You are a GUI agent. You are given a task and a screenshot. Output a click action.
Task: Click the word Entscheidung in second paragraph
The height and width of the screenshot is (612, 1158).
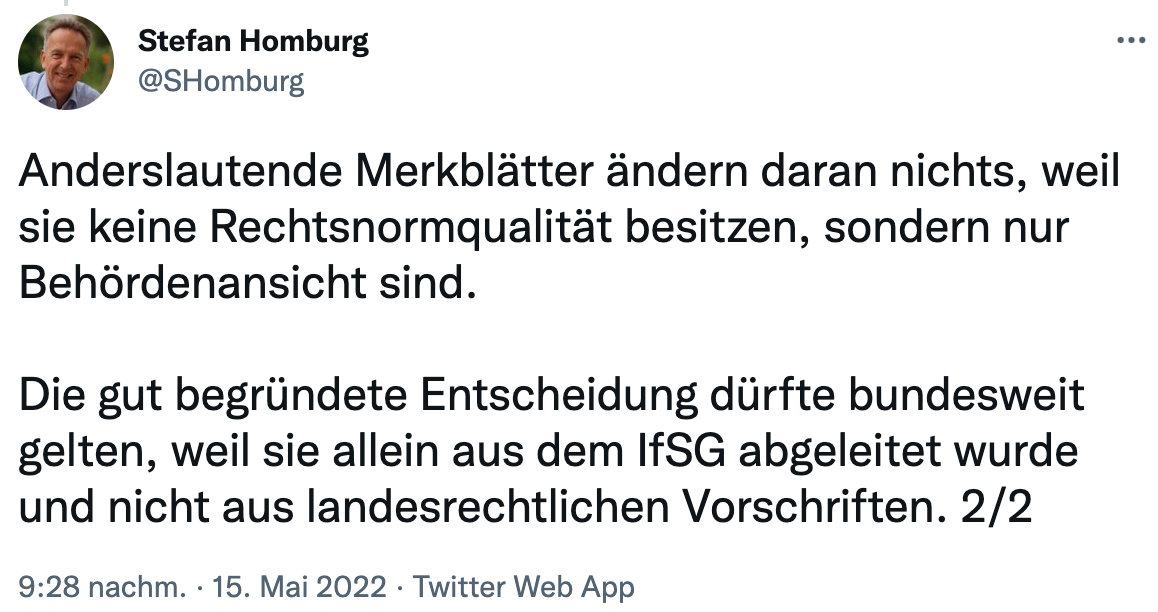(x=558, y=396)
